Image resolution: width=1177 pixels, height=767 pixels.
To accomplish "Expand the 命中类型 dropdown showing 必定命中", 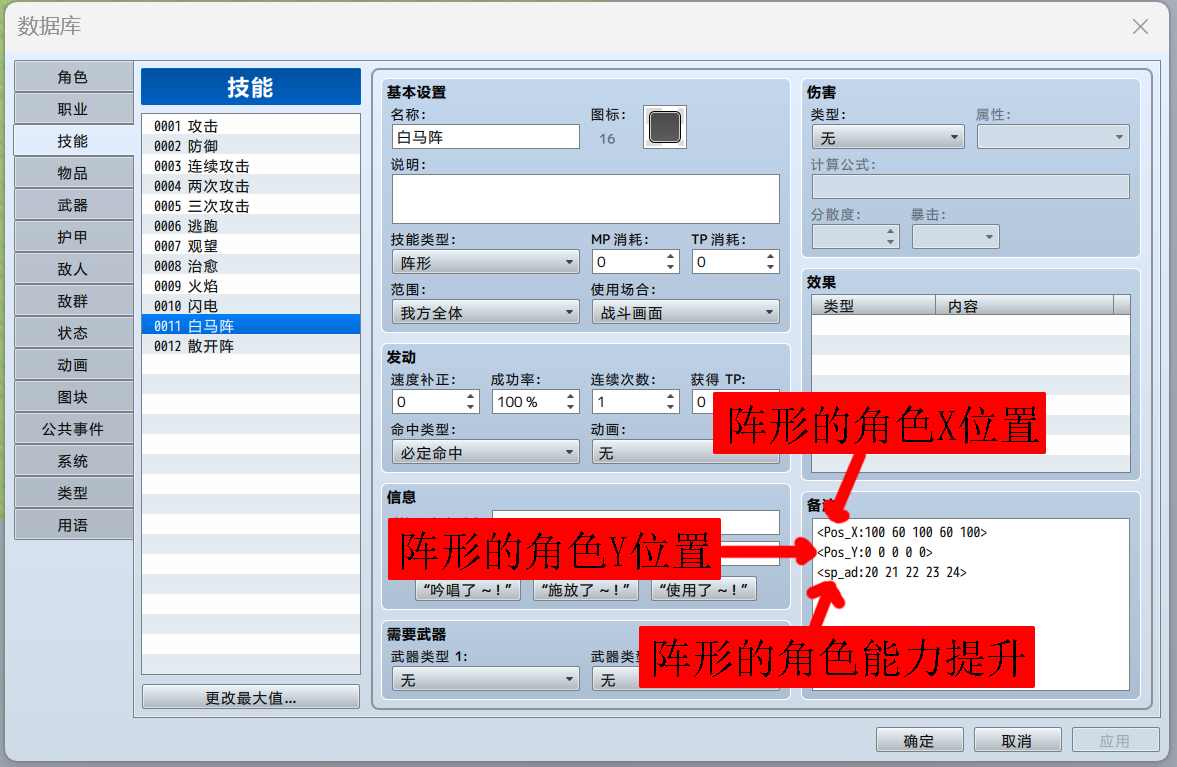I will (486, 453).
